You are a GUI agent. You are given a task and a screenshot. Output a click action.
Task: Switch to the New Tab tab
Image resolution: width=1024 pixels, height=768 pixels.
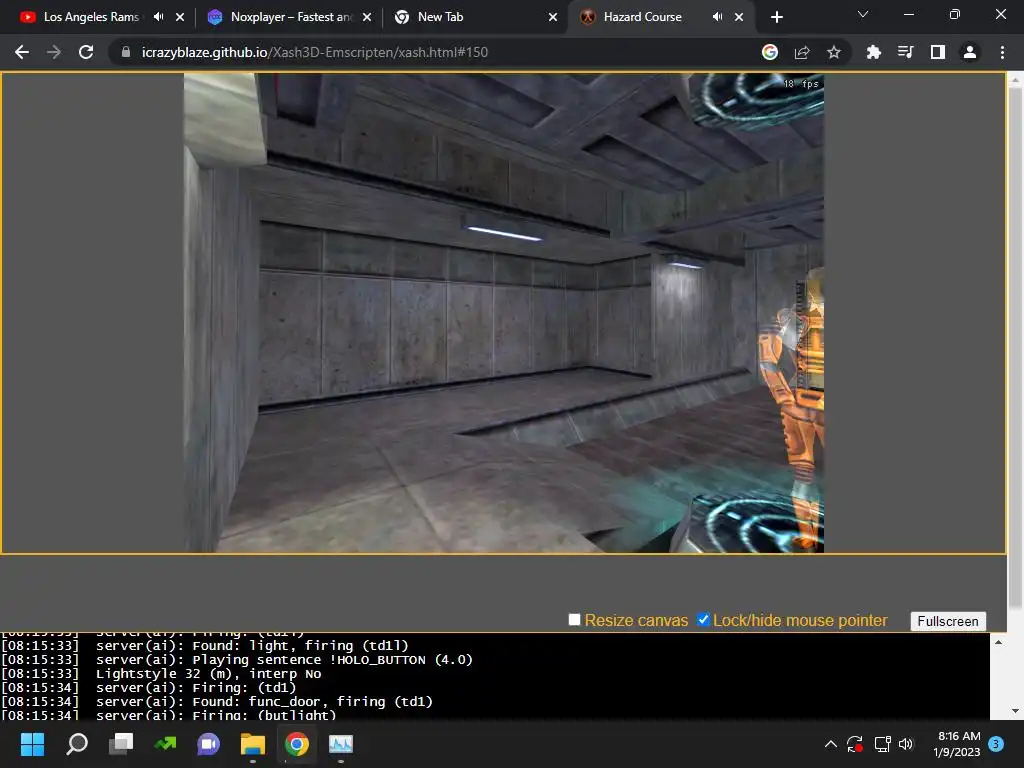tap(440, 17)
